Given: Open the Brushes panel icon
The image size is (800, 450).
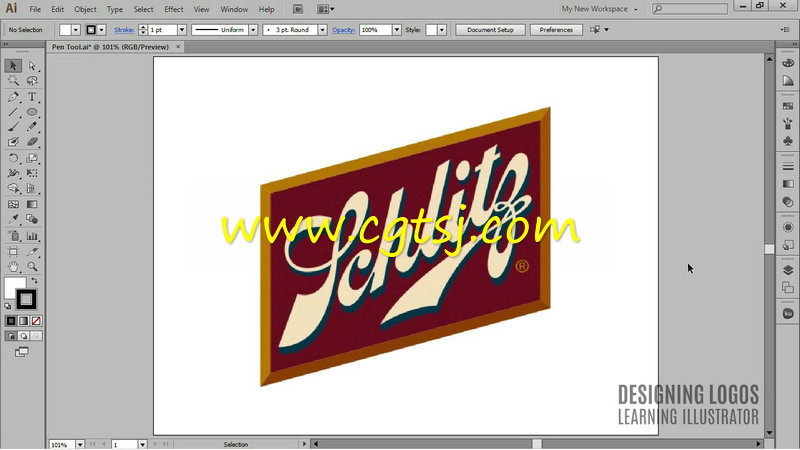Looking at the screenshot, I should click(x=788, y=123).
